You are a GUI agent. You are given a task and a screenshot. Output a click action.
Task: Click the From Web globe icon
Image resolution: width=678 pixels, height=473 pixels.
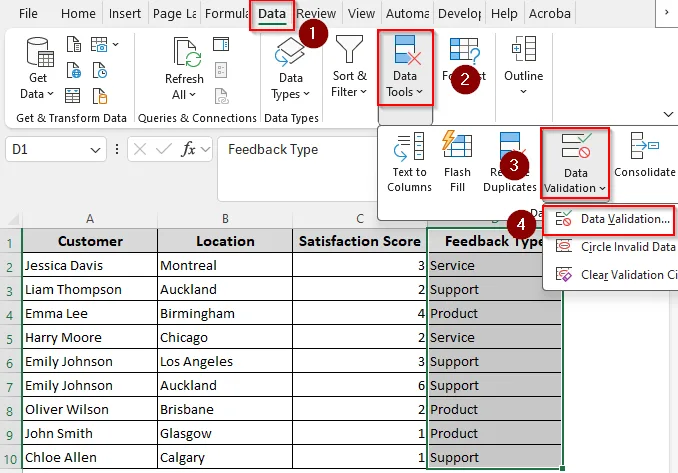pyautogui.click(x=74, y=70)
